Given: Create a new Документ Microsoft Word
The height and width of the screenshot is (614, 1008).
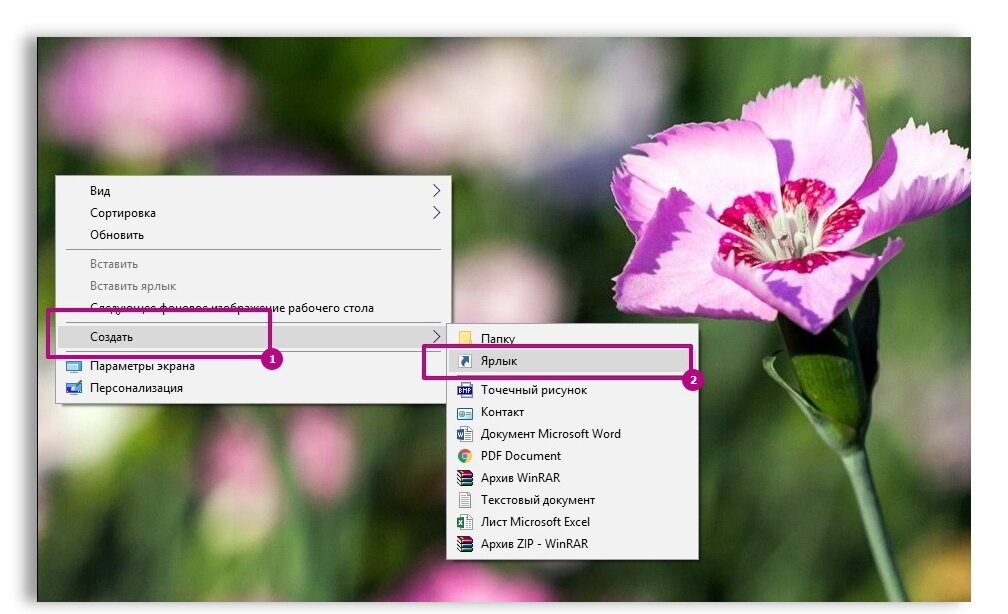Looking at the screenshot, I should click(x=572, y=434).
